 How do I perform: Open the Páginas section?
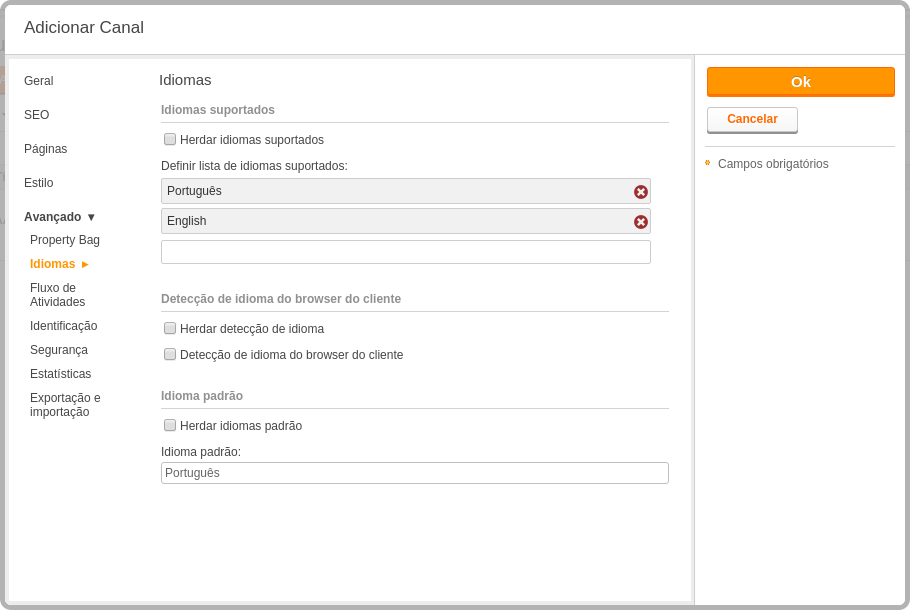coord(45,149)
